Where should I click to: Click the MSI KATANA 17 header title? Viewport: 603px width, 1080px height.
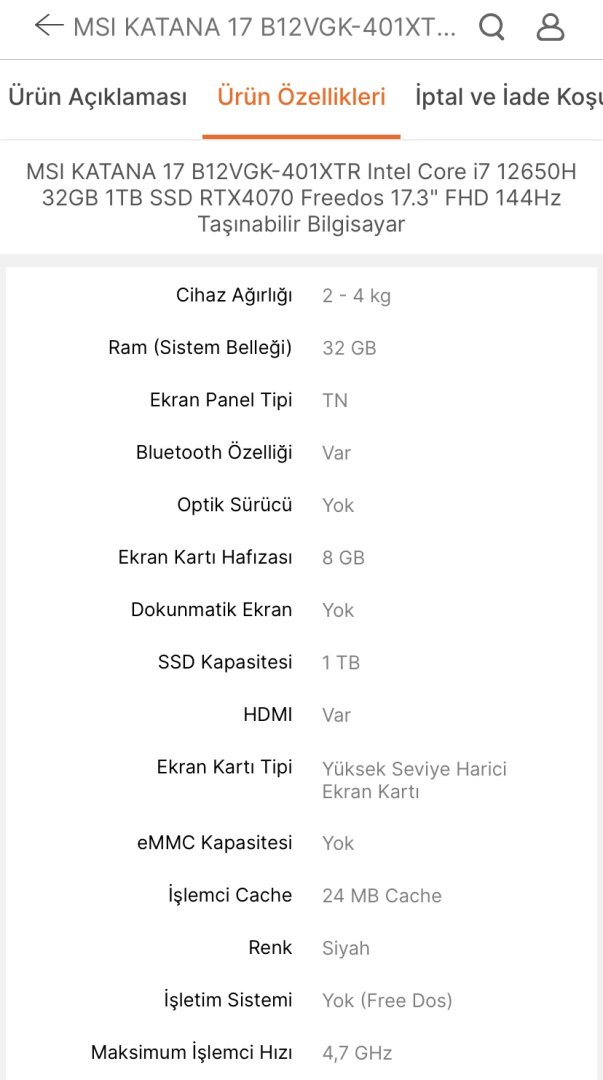(x=264, y=27)
